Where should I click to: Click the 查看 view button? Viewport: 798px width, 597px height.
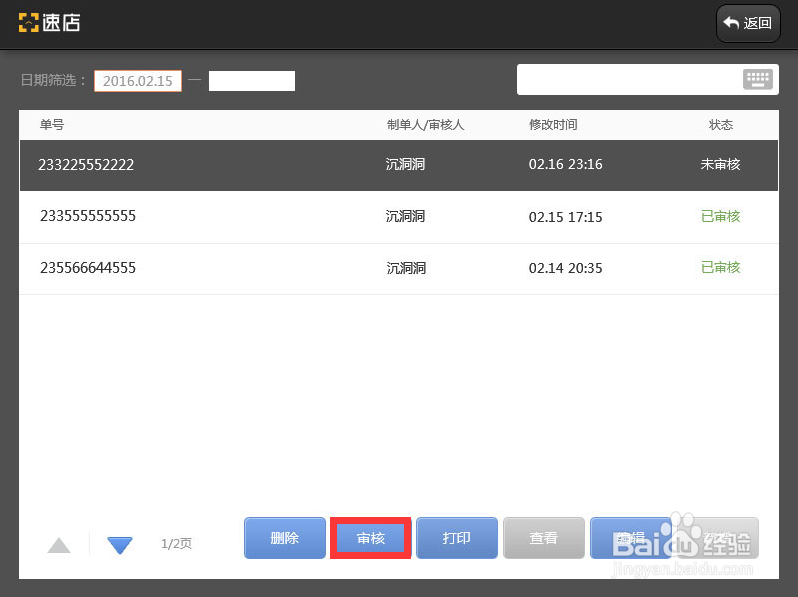pos(544,538)
